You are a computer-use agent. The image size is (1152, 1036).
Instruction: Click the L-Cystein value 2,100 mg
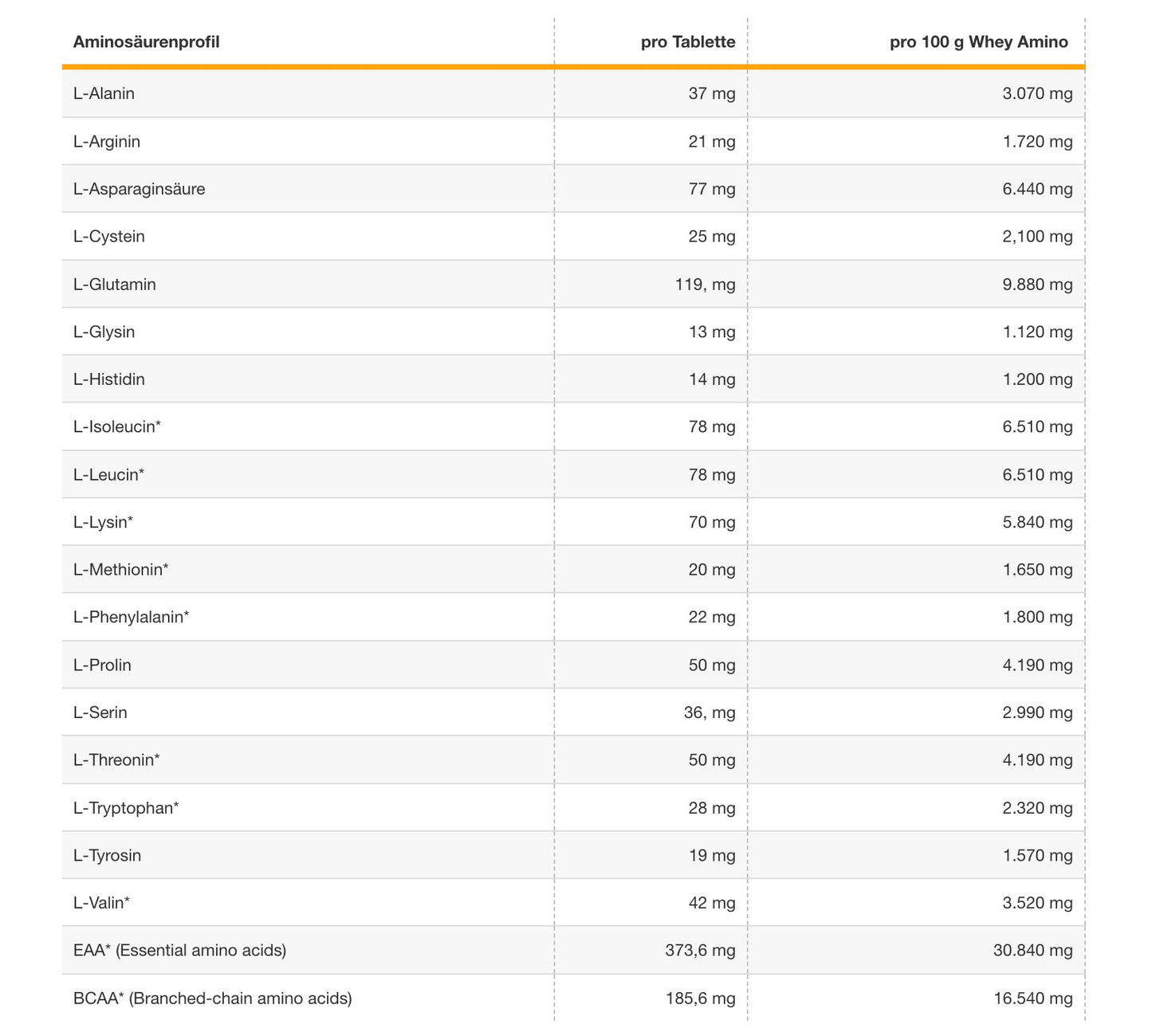click(x=1037, y=237)
